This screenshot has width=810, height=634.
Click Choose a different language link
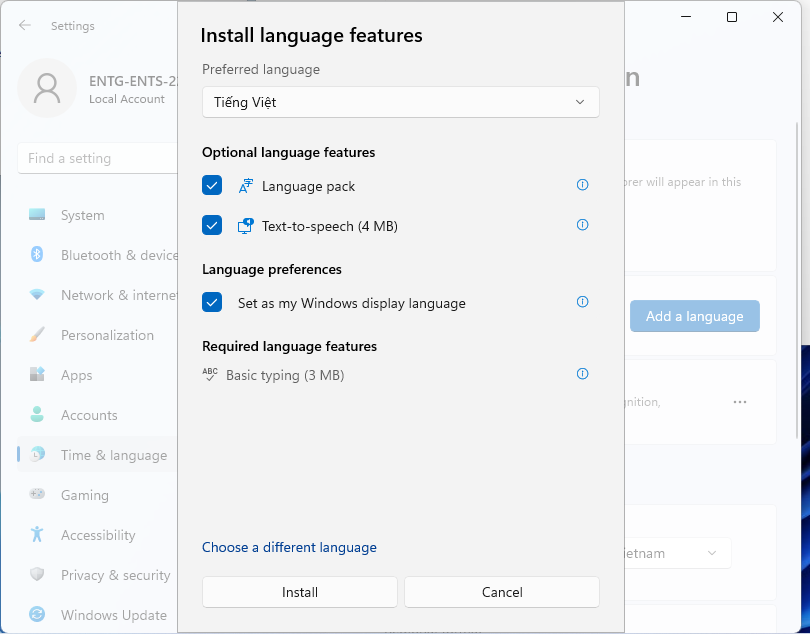[x=289, y=548]
